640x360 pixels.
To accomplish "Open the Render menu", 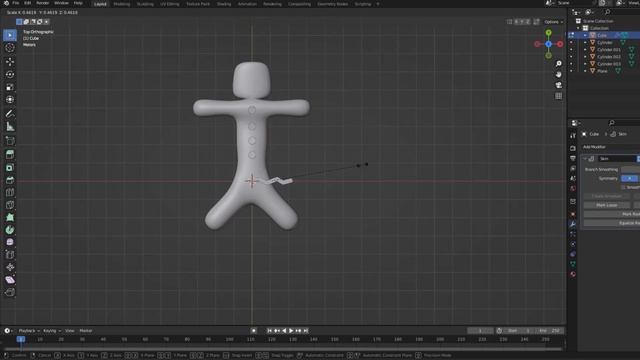I will 42,3.
